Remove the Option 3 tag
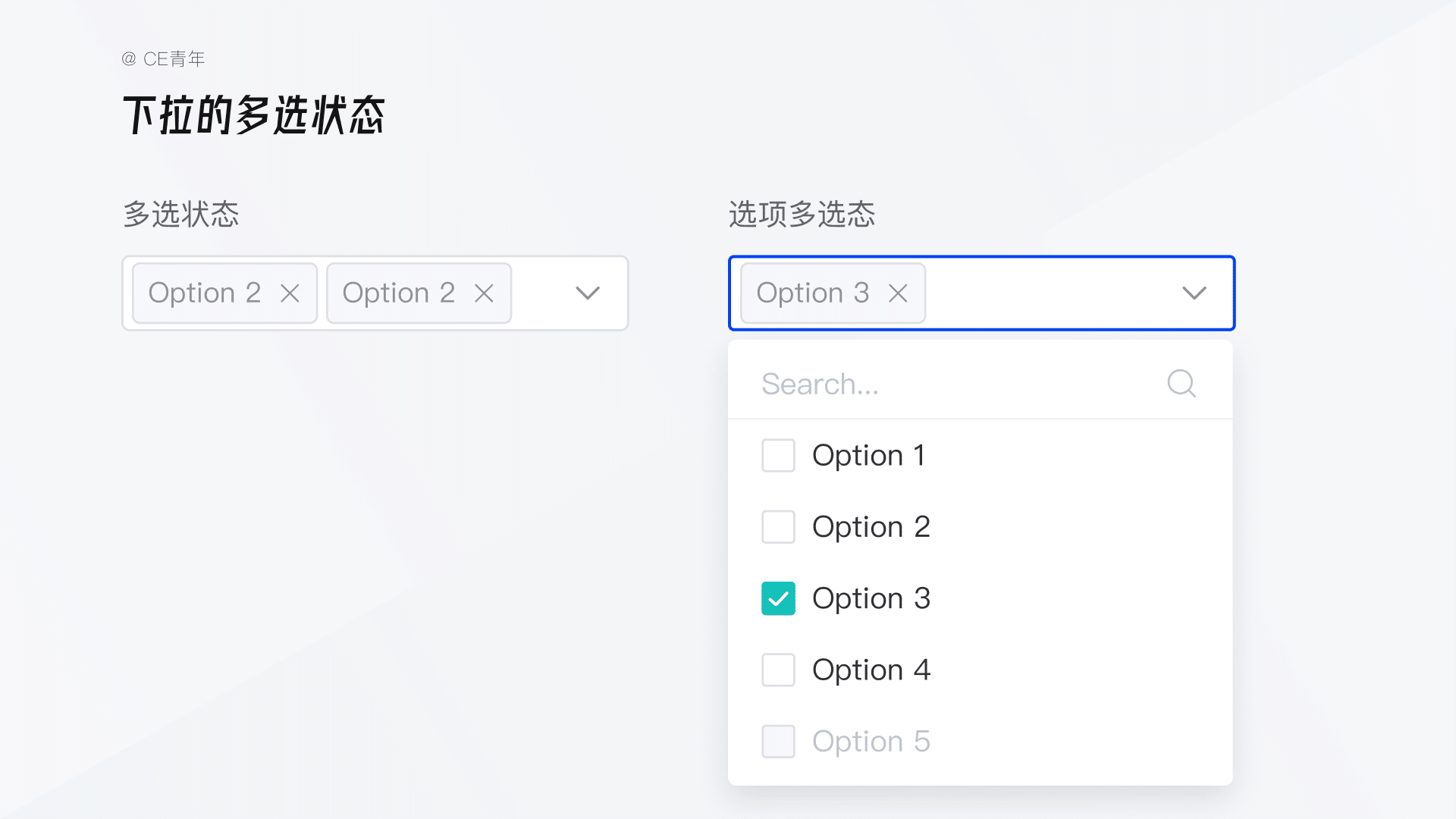Screen dimensions: 1456x819 coord(898,293)
